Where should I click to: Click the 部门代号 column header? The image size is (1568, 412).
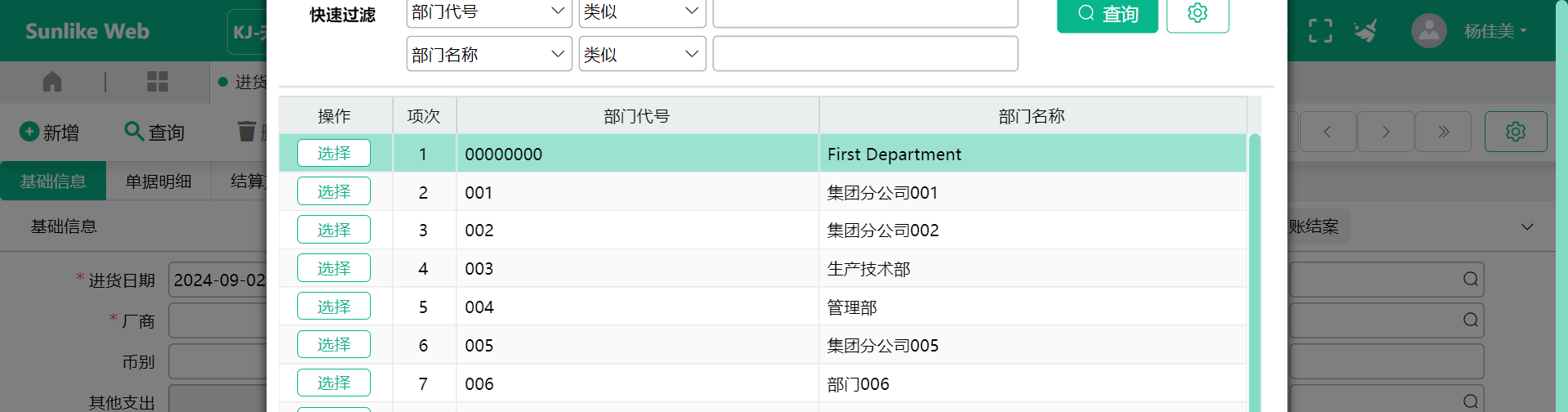pyautogui.click(x=638, y=116)
